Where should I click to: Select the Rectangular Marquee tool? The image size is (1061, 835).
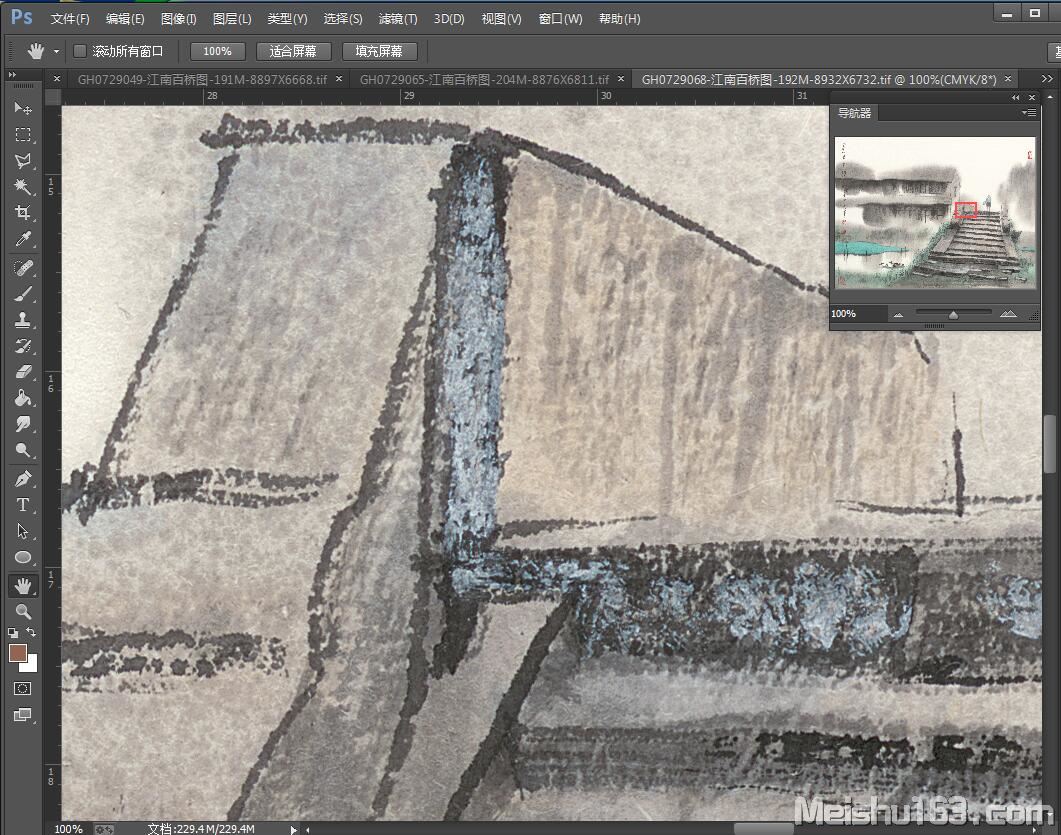click(23, 135)
